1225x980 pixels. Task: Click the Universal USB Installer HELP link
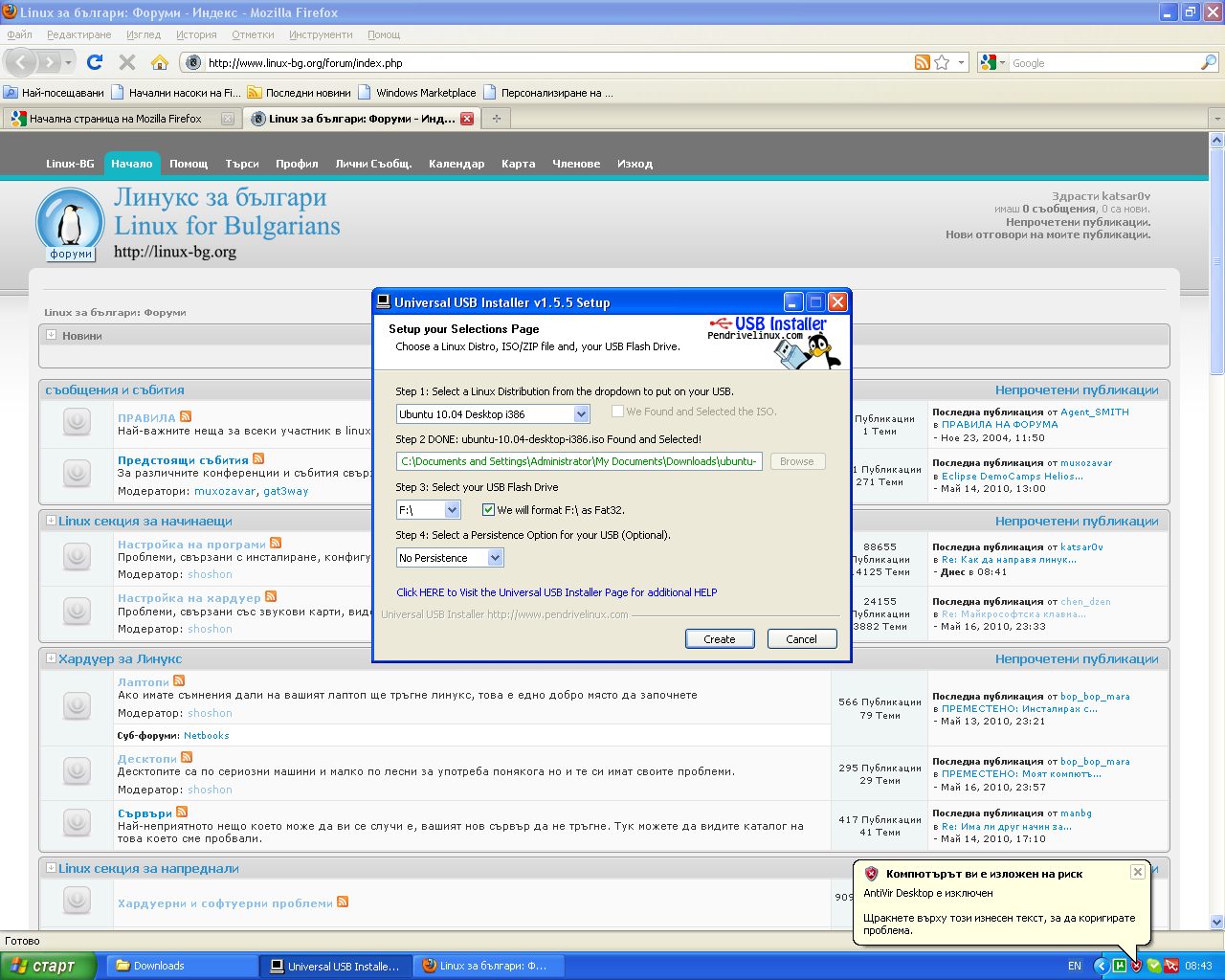(x=557, y=592)
